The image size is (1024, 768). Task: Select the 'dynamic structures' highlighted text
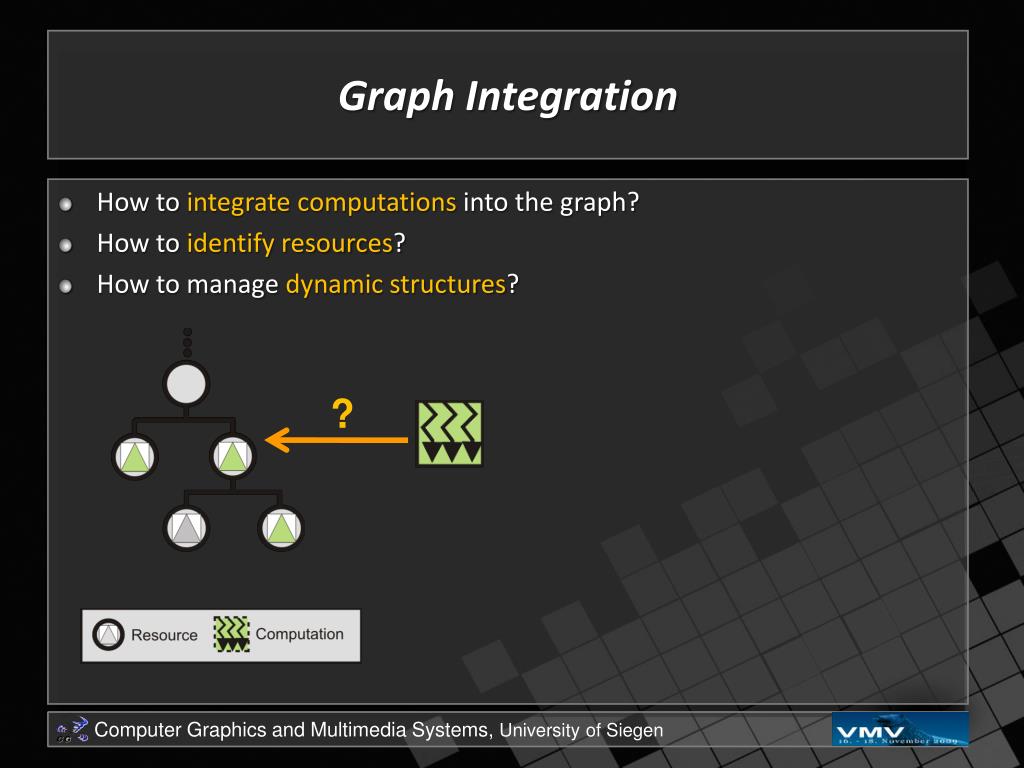[396, 285]
